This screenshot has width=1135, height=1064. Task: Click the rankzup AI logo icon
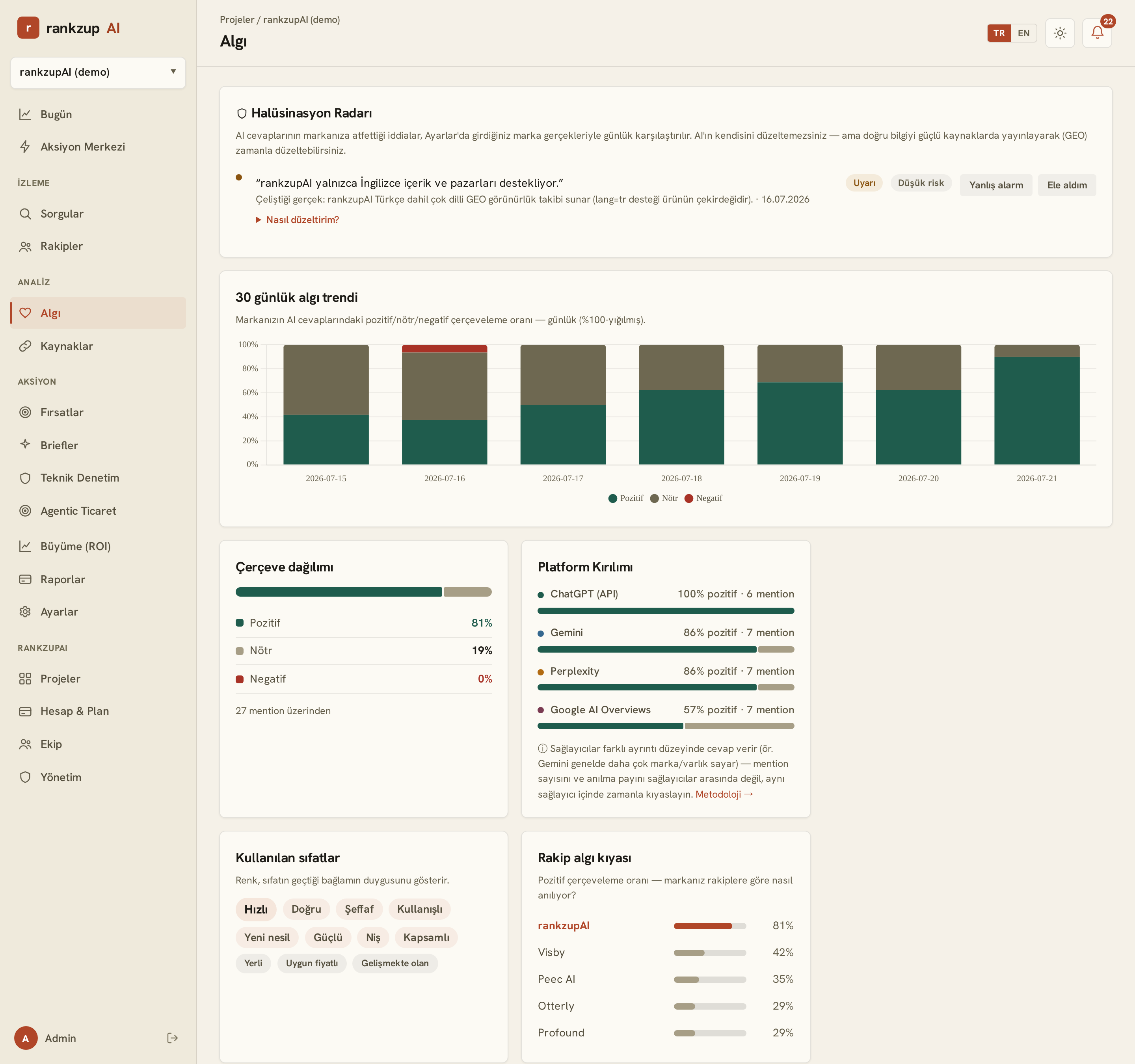pyautogui.click(x=28, y=28)
